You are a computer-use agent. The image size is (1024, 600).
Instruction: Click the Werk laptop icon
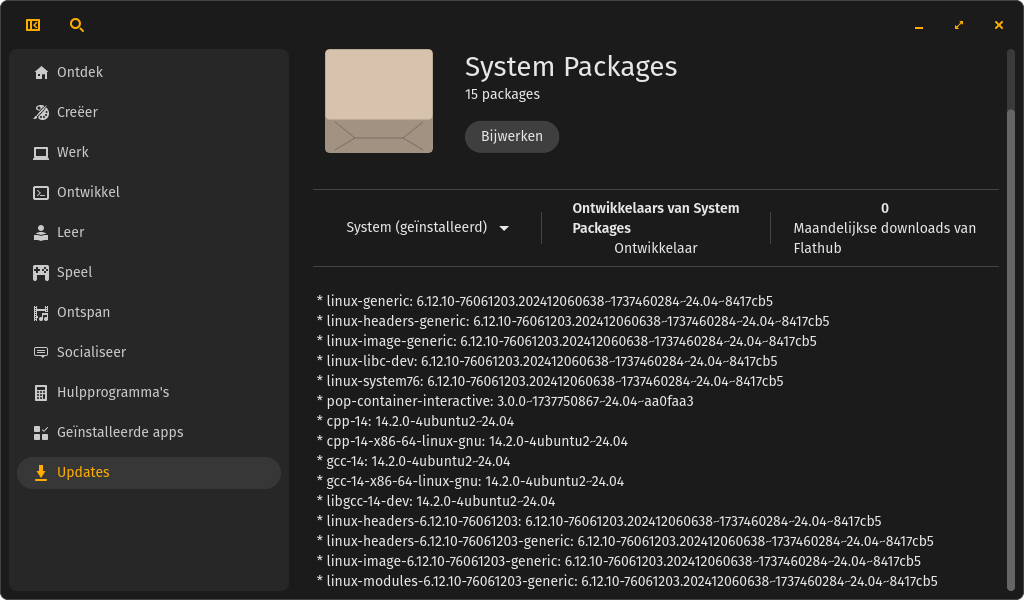[x=41, y=153]
